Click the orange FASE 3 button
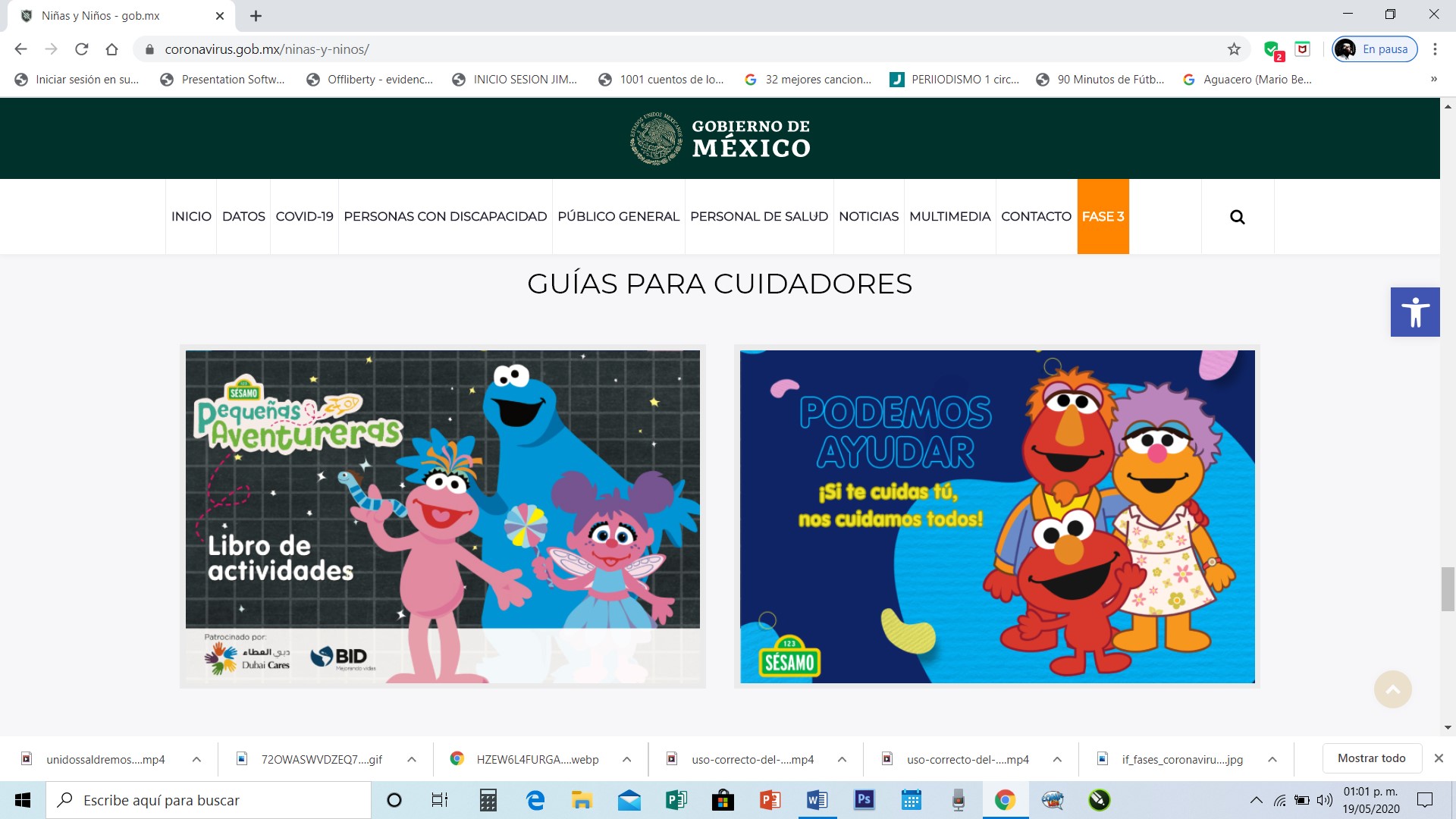The height and width of the screenshot is (819, 1456). (1103, 217)
